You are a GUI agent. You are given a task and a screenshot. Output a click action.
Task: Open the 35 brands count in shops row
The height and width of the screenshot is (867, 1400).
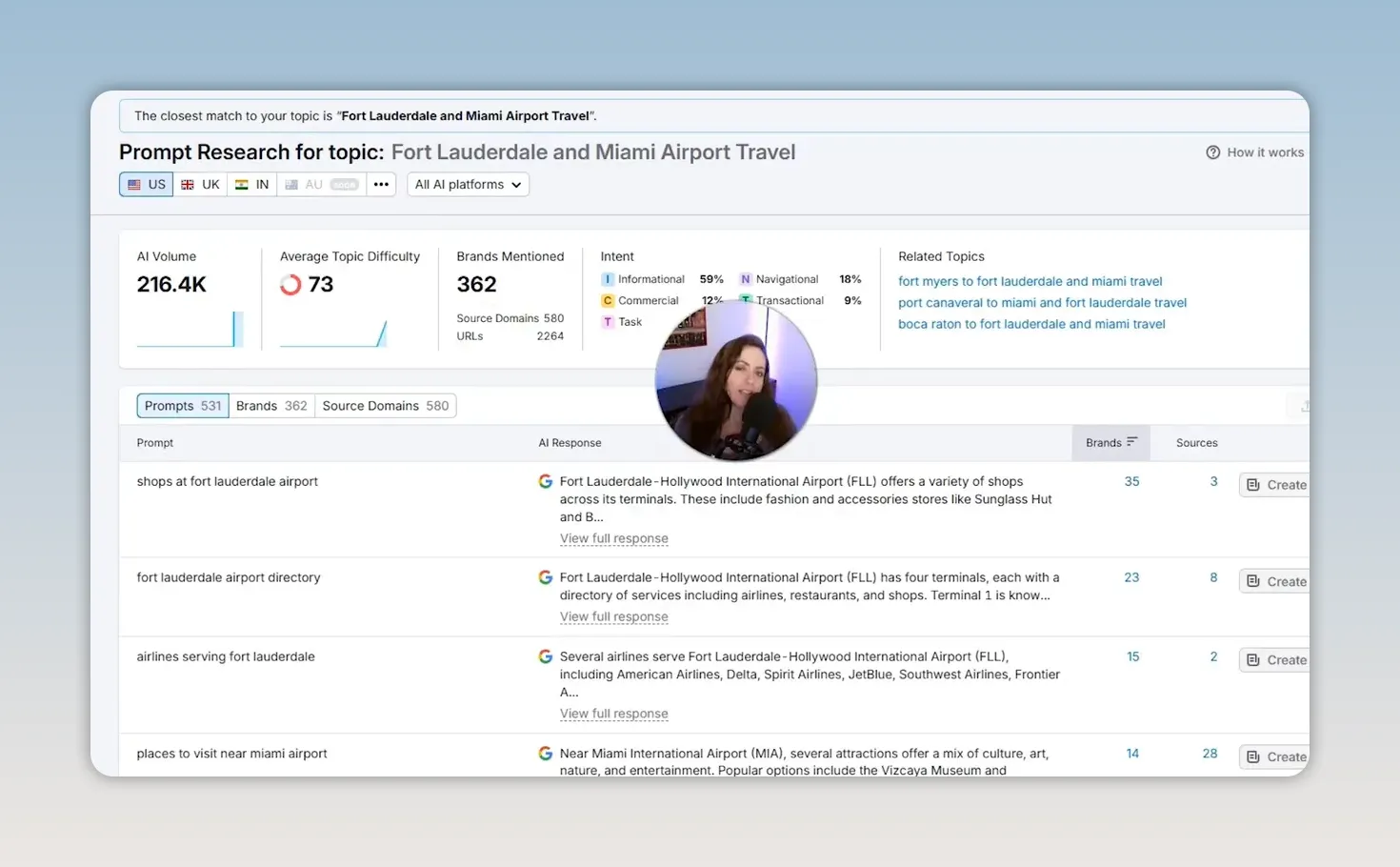pos(1131,482)
